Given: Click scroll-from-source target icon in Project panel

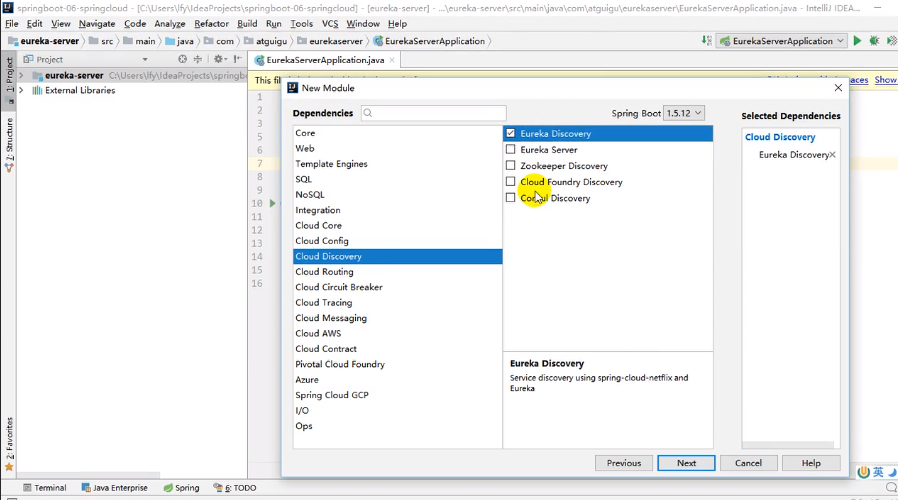Looking at the screenshot, I should click(x=182, y=59).
